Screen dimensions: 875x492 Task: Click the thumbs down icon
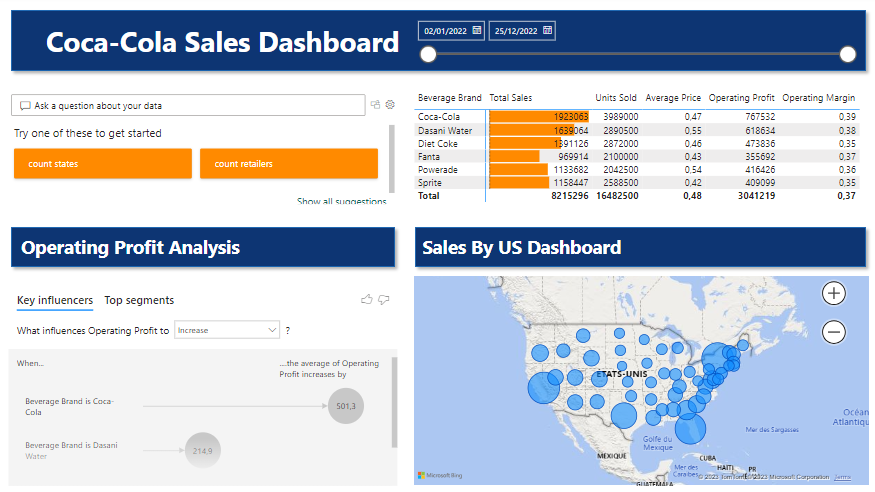[384, 299]
